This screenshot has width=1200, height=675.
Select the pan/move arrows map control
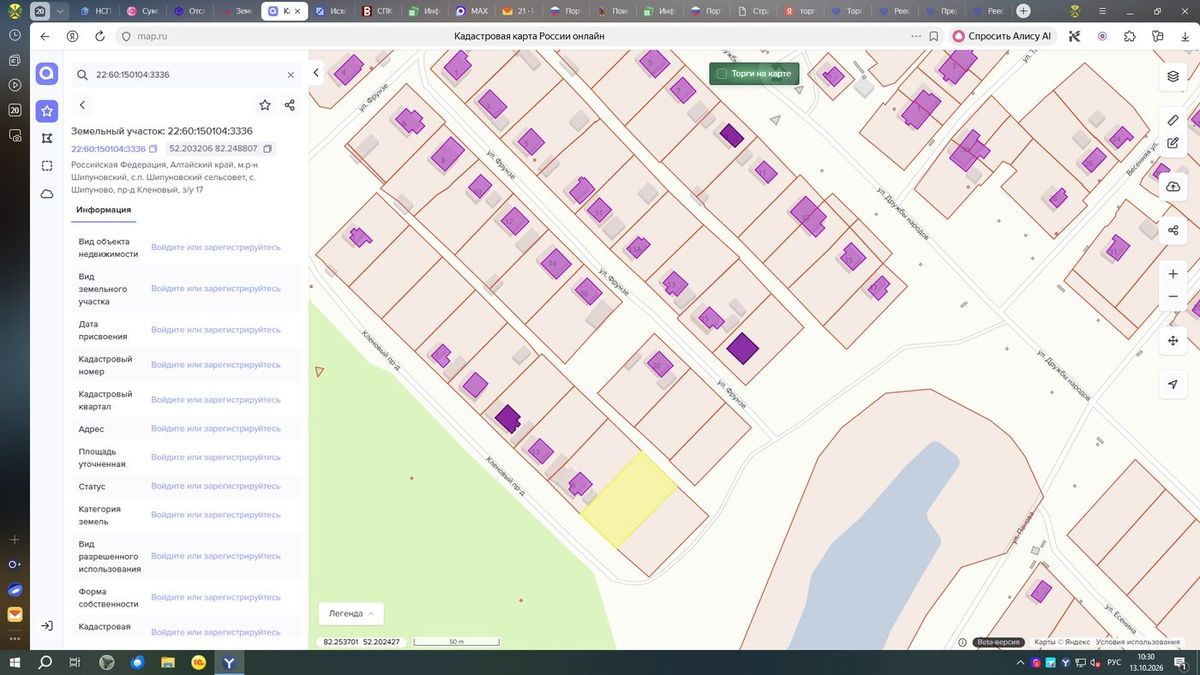[1173, 341]
